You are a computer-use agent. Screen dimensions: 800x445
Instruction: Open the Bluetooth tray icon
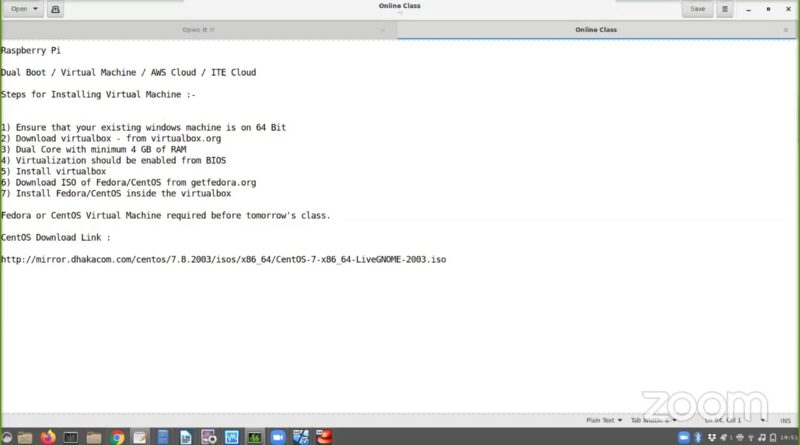(x=698, y=437)
